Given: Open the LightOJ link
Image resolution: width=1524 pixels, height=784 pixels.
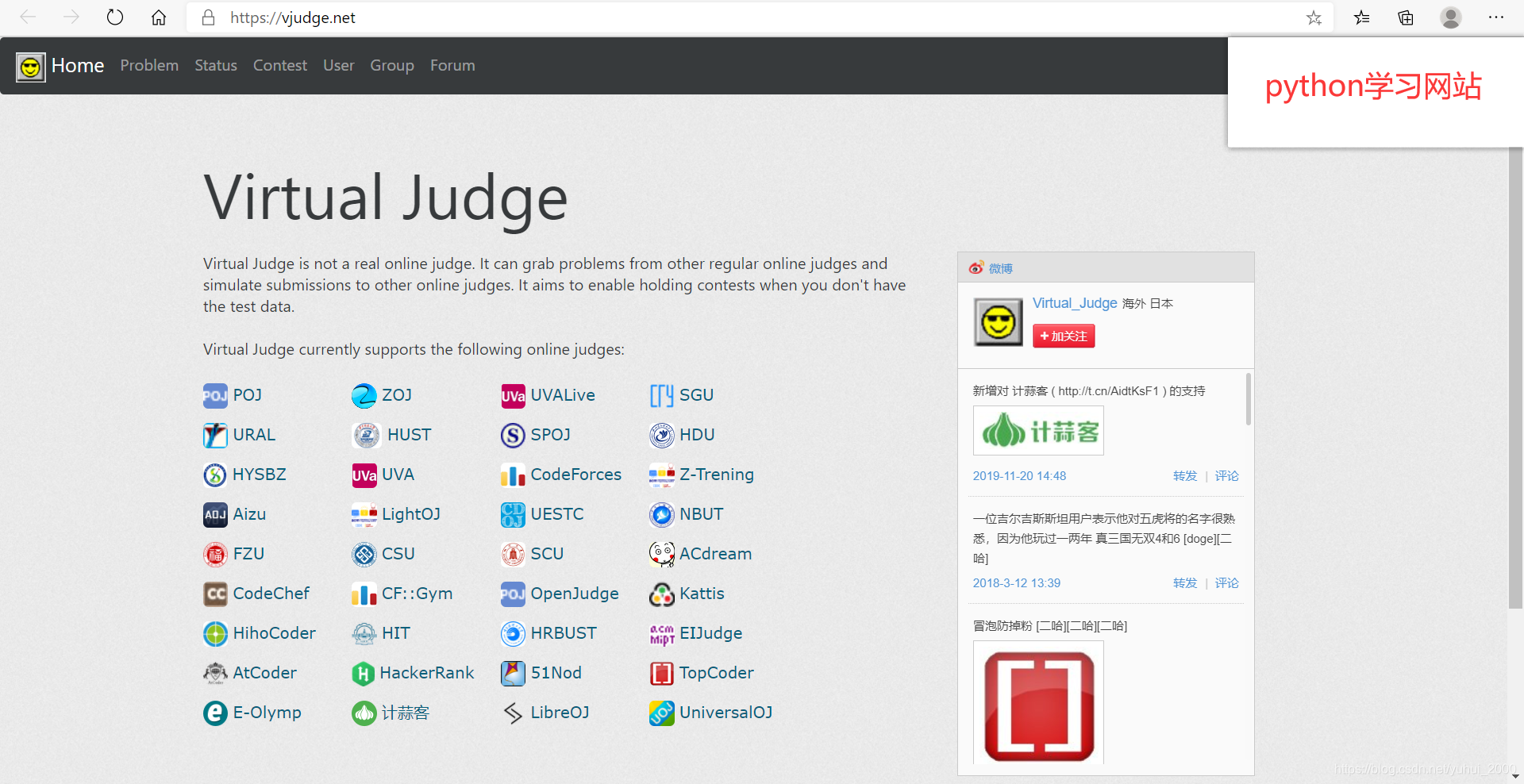Looking at the screenshot, I should [x=411, y=514].
